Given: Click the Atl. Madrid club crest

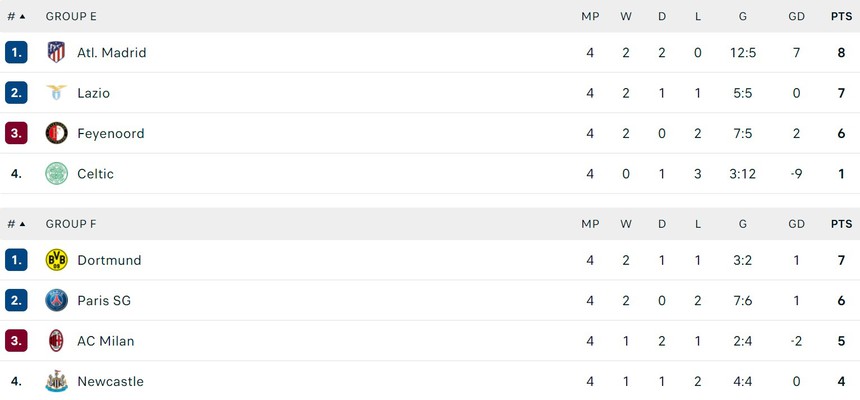Looking at the screenshot, I should (x=56, y=52).
